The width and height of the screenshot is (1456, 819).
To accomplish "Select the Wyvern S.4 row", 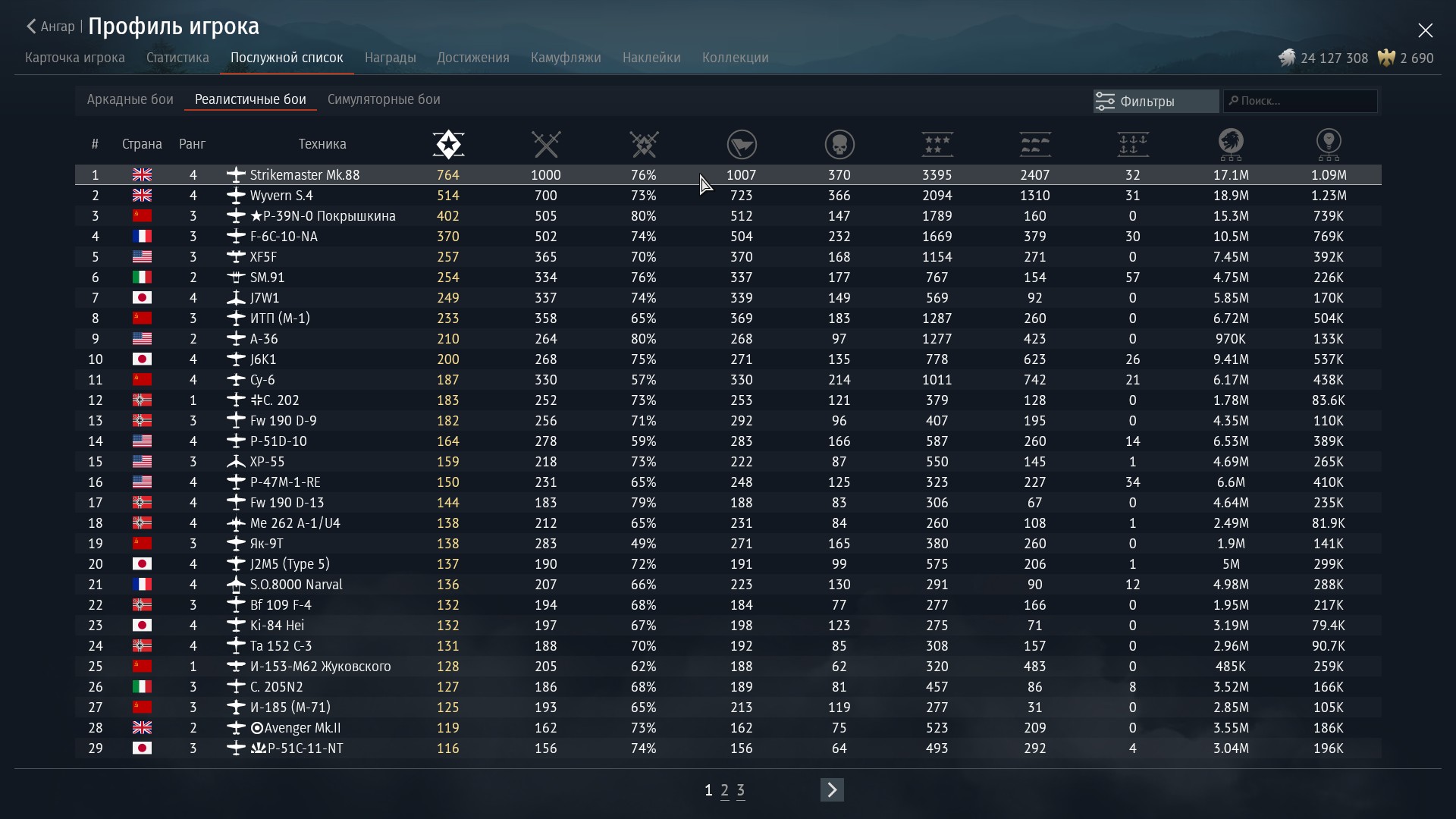I will pyautogui.click(x=281, y=196).
